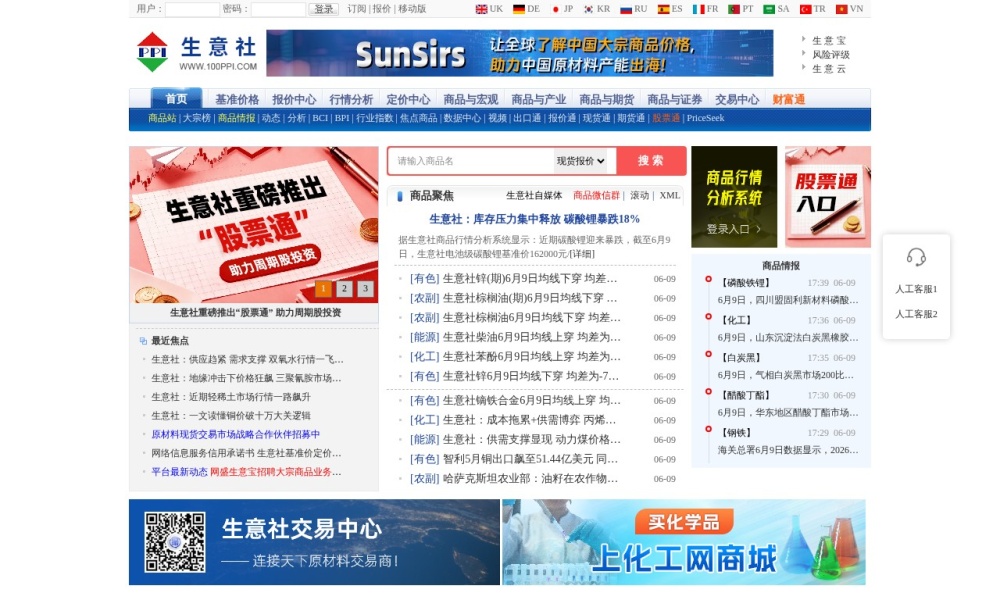
Task: Click the 用户 username input field
Action: point(192,10)
